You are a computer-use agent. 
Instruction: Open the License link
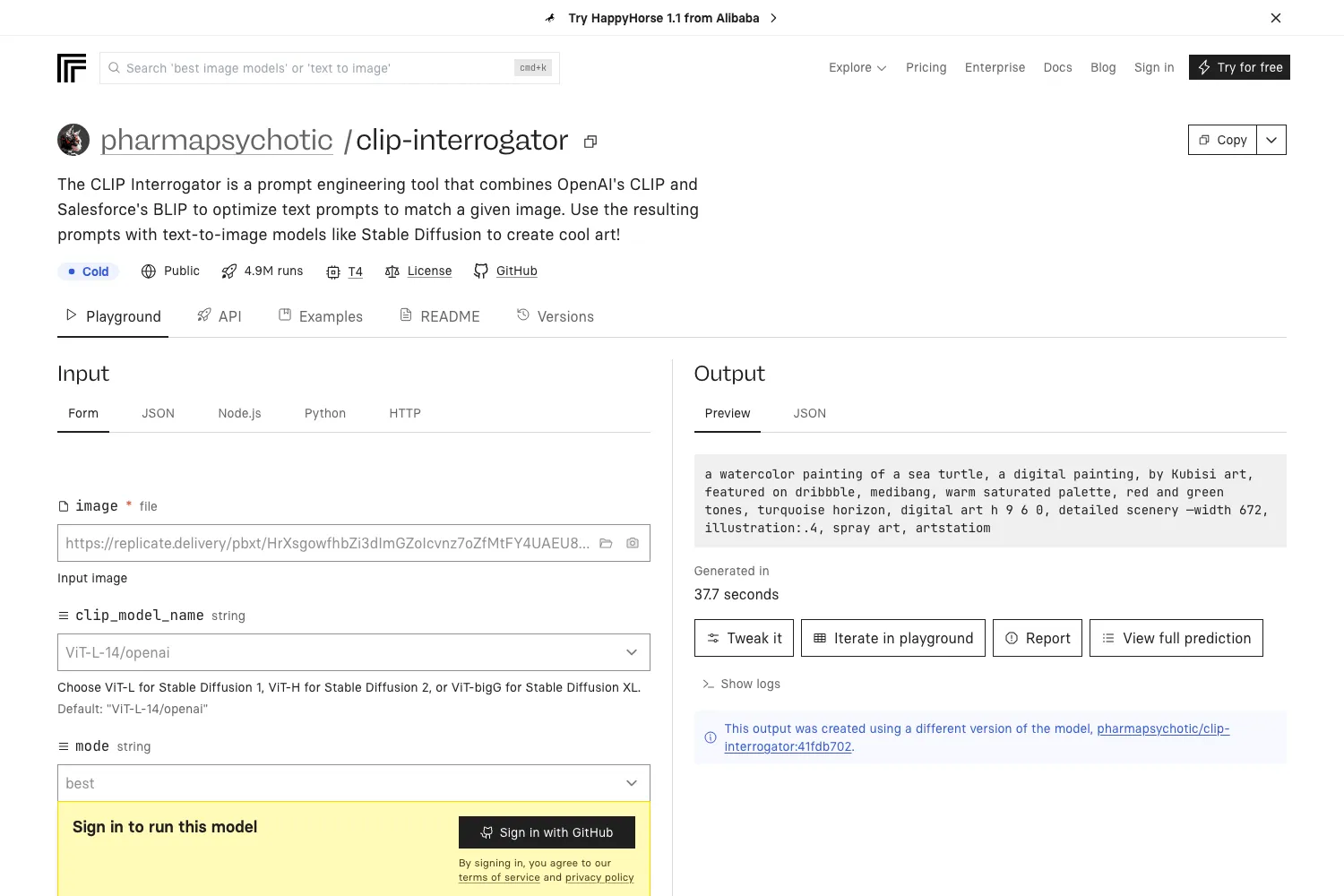click(430, 271)
